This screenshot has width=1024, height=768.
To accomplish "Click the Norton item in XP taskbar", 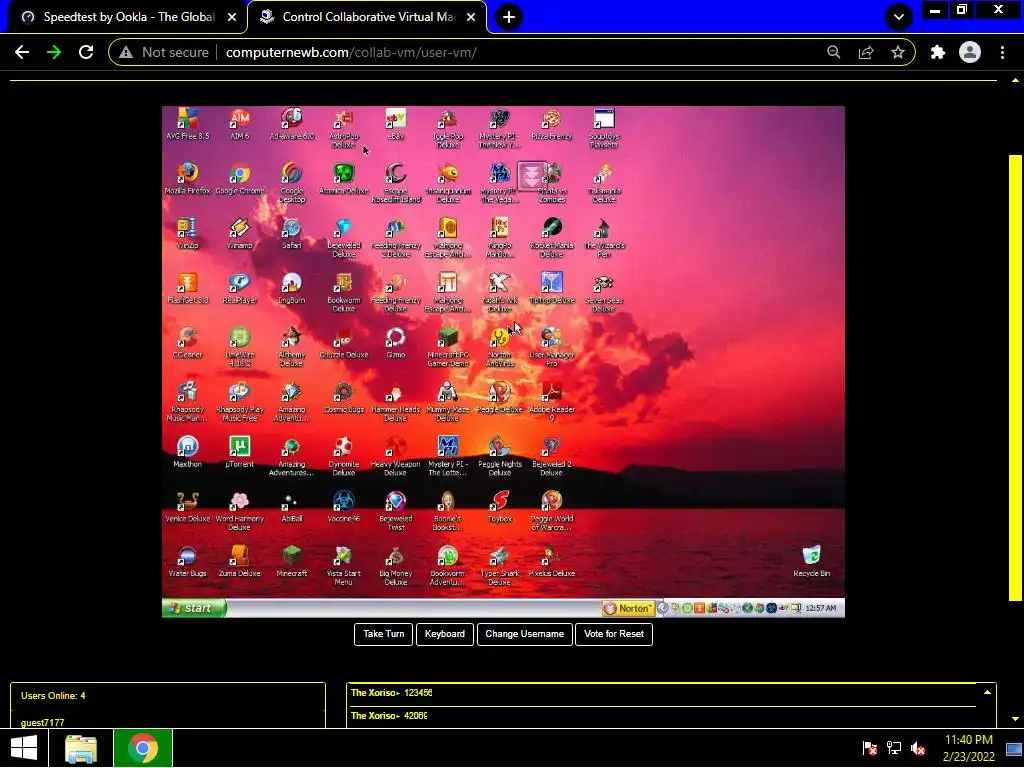I will pos(628,608).
